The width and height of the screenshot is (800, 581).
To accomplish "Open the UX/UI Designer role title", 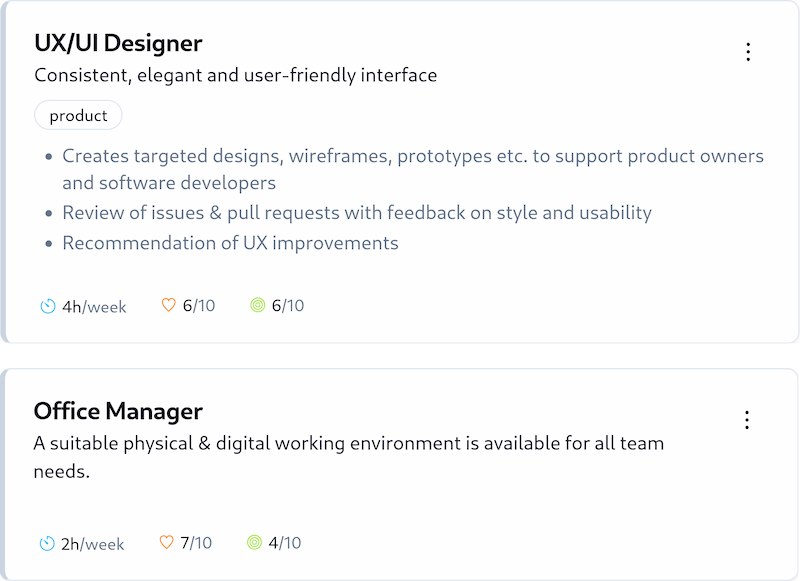I will tap(118, 43).
